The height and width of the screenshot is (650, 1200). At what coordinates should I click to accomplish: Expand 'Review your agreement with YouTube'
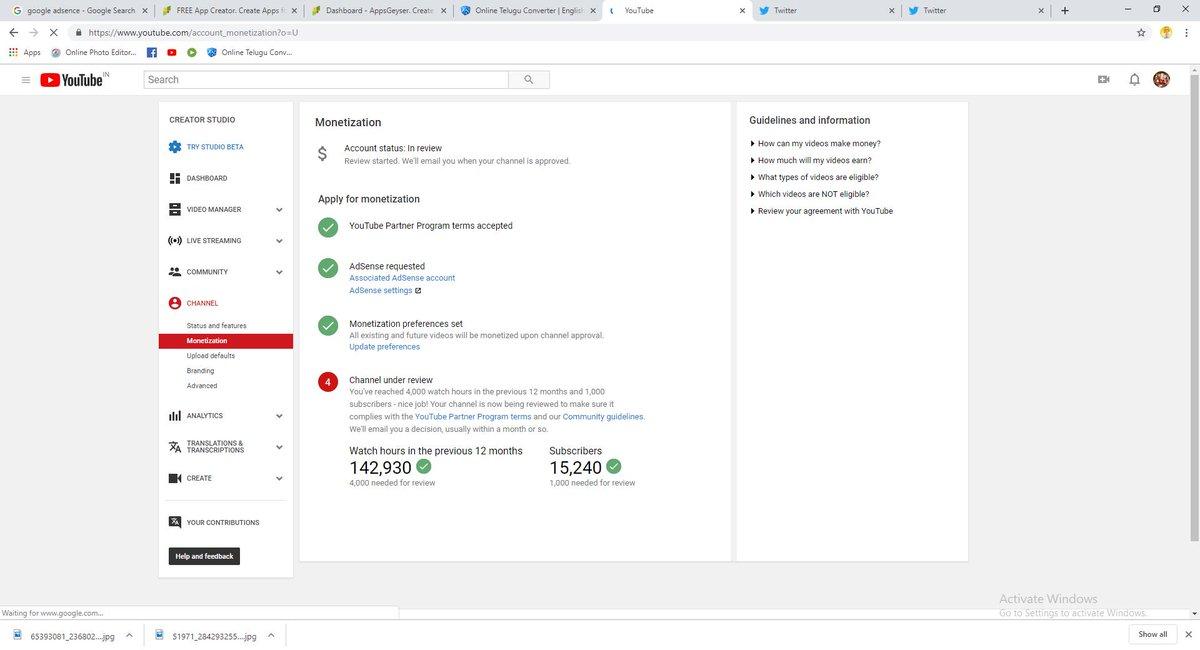(x=821, y=211)
